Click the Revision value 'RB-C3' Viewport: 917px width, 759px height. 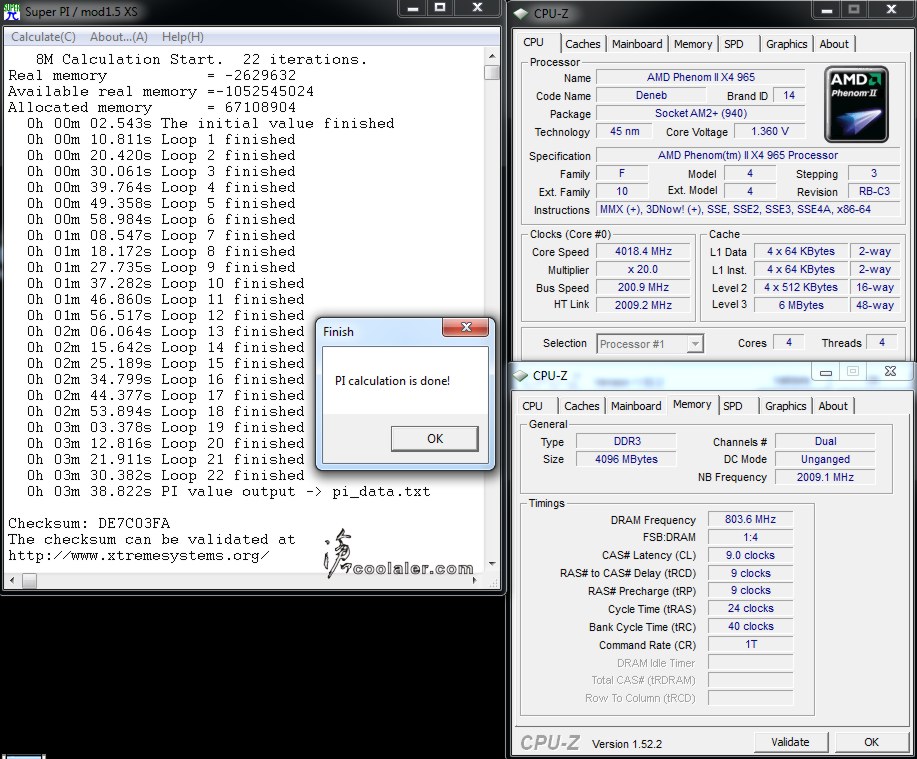click(874, 191)
